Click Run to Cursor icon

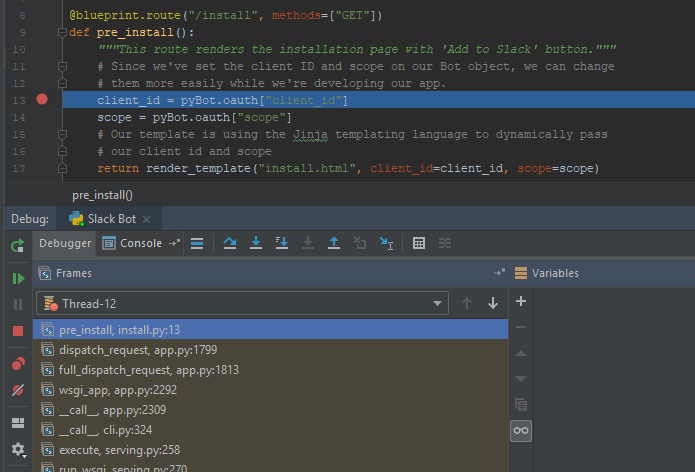(x=386, y=243)
